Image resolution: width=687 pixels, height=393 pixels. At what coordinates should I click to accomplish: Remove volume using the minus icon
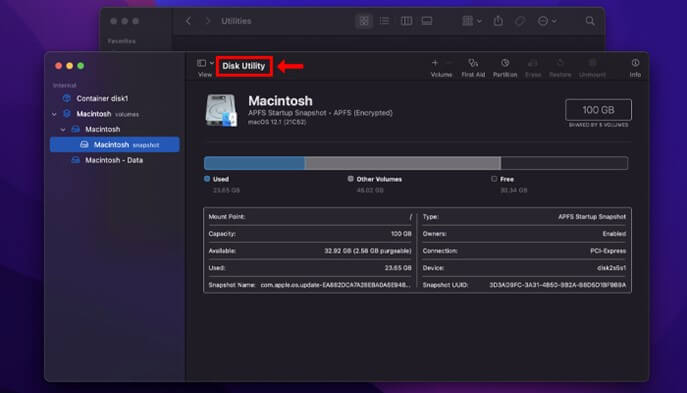point(449,63)
